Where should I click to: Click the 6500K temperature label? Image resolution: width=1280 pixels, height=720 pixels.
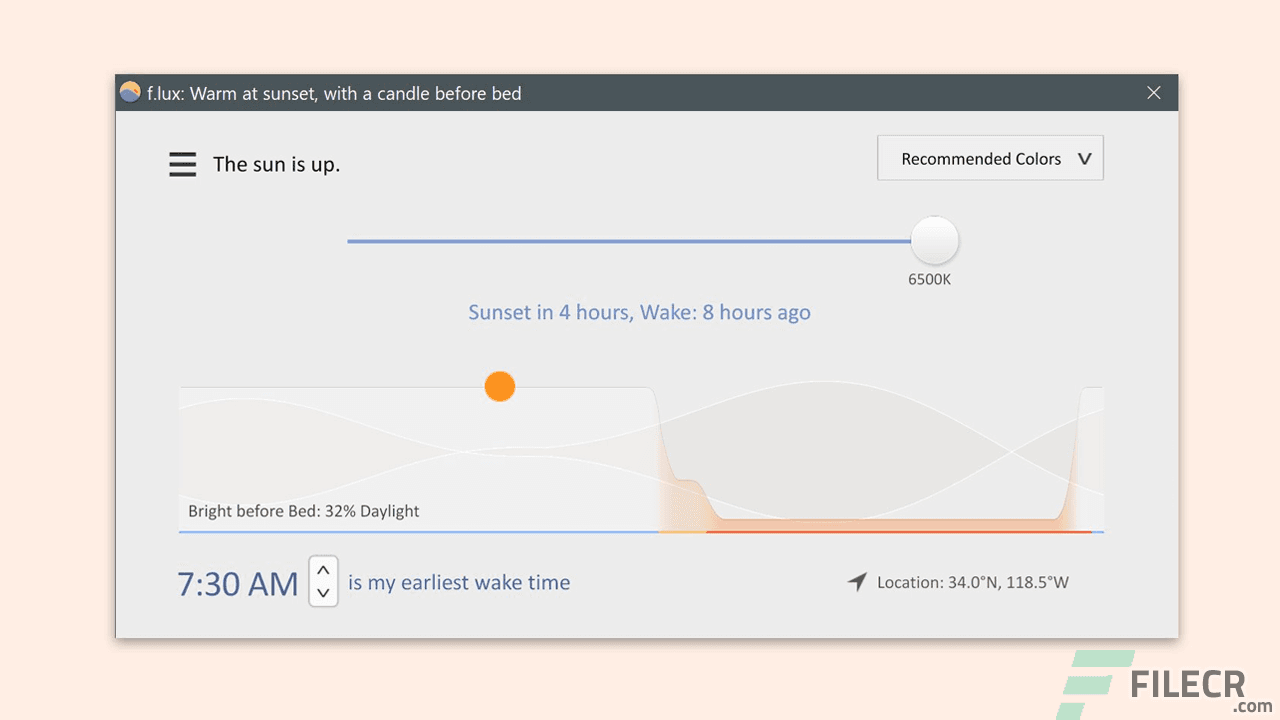click(930, 280)
